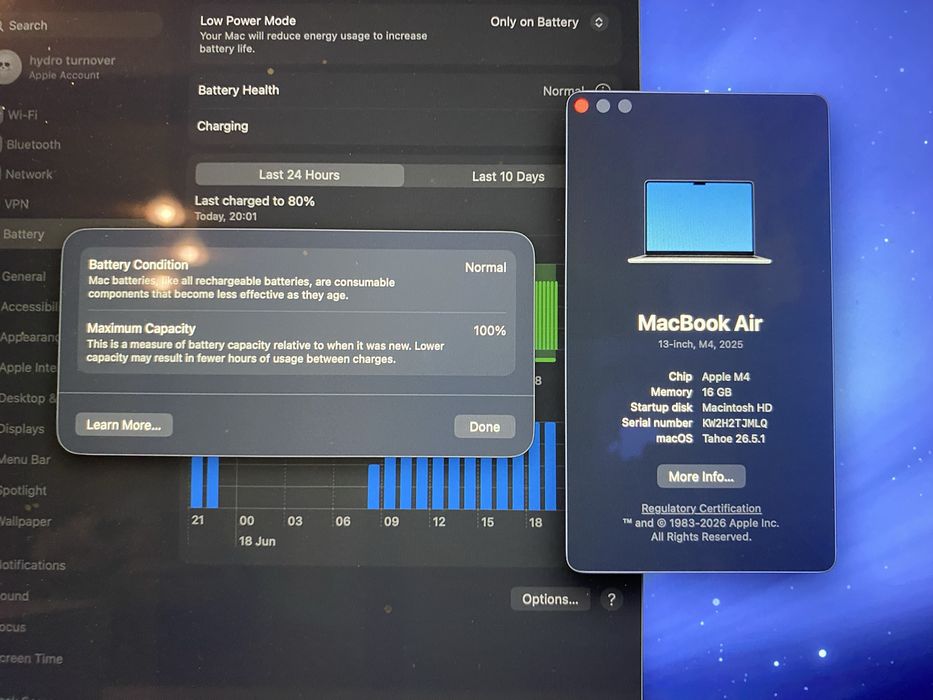Open Focus in the settings sidebar

coord(13,627)
